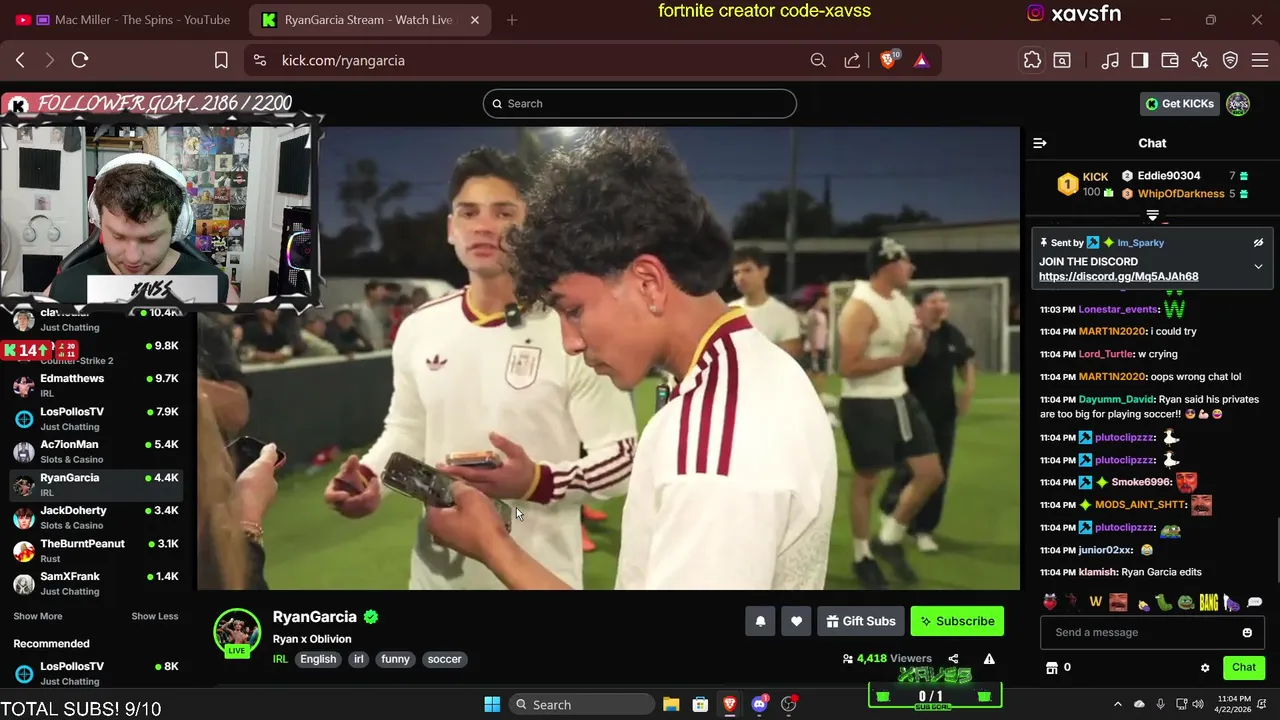Expand the chat leaderboard chevron
The height and width of the screenshot is (720, 1280).
click(1152, 216)
